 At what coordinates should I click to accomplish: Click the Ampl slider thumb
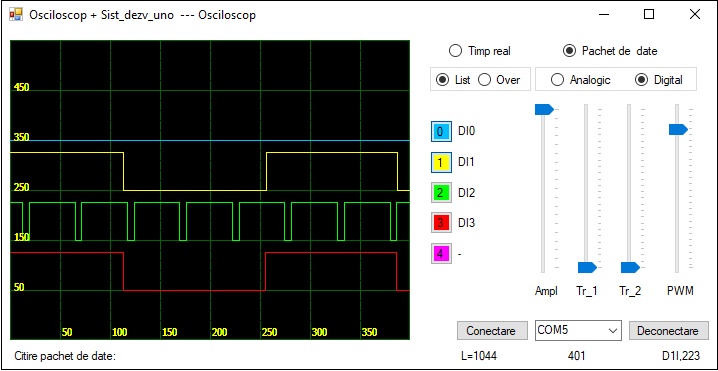(x=544, y=109)
